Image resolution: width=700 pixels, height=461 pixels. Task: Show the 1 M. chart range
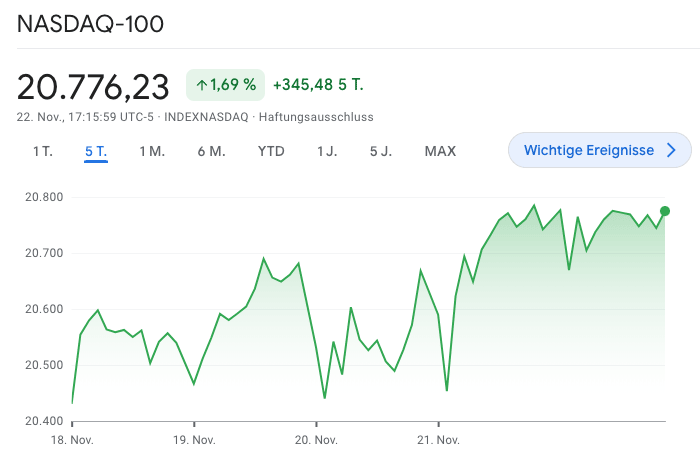152,151
